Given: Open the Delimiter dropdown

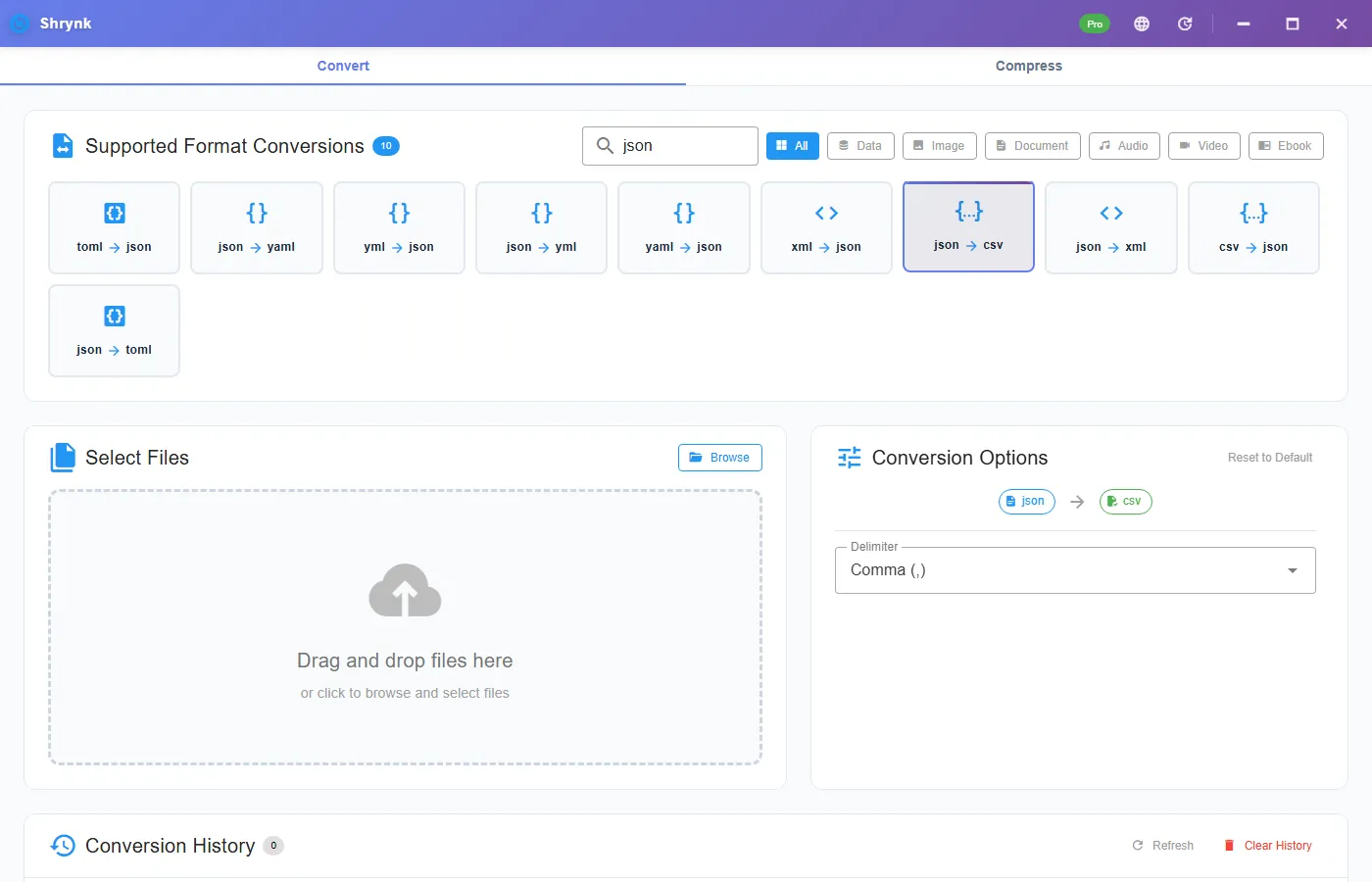Looking at the screenshot, I should pos(1075,570).
